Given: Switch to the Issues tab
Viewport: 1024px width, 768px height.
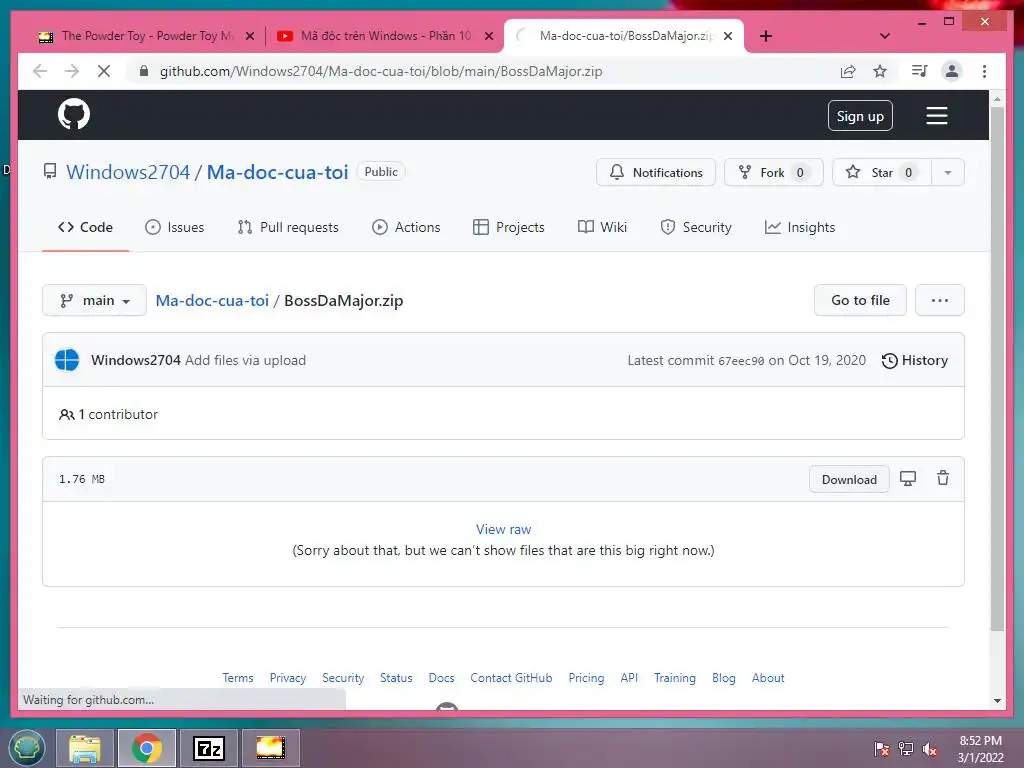Looking at the screenshot, I should click(x=174, y=227).
